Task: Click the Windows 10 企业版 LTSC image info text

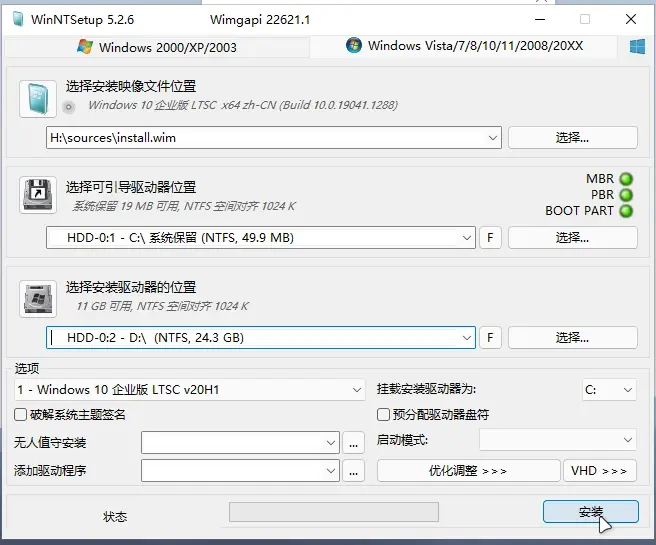Action: pyautogui.click(x=243, y=105)
